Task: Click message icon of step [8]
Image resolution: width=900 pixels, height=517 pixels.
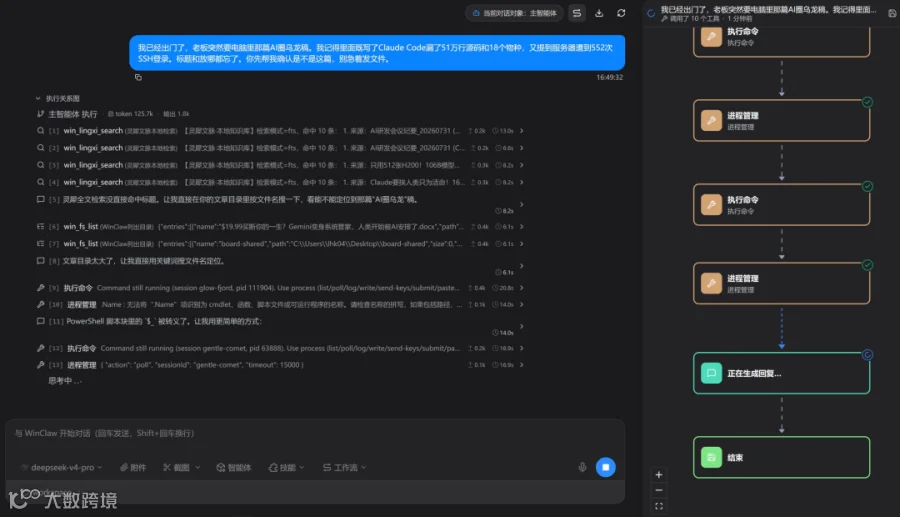Action: tap(41, 261)
